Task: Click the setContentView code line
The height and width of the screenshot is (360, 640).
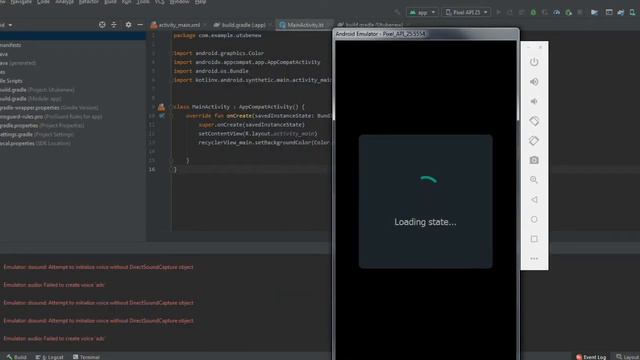Action: (258, 133)
